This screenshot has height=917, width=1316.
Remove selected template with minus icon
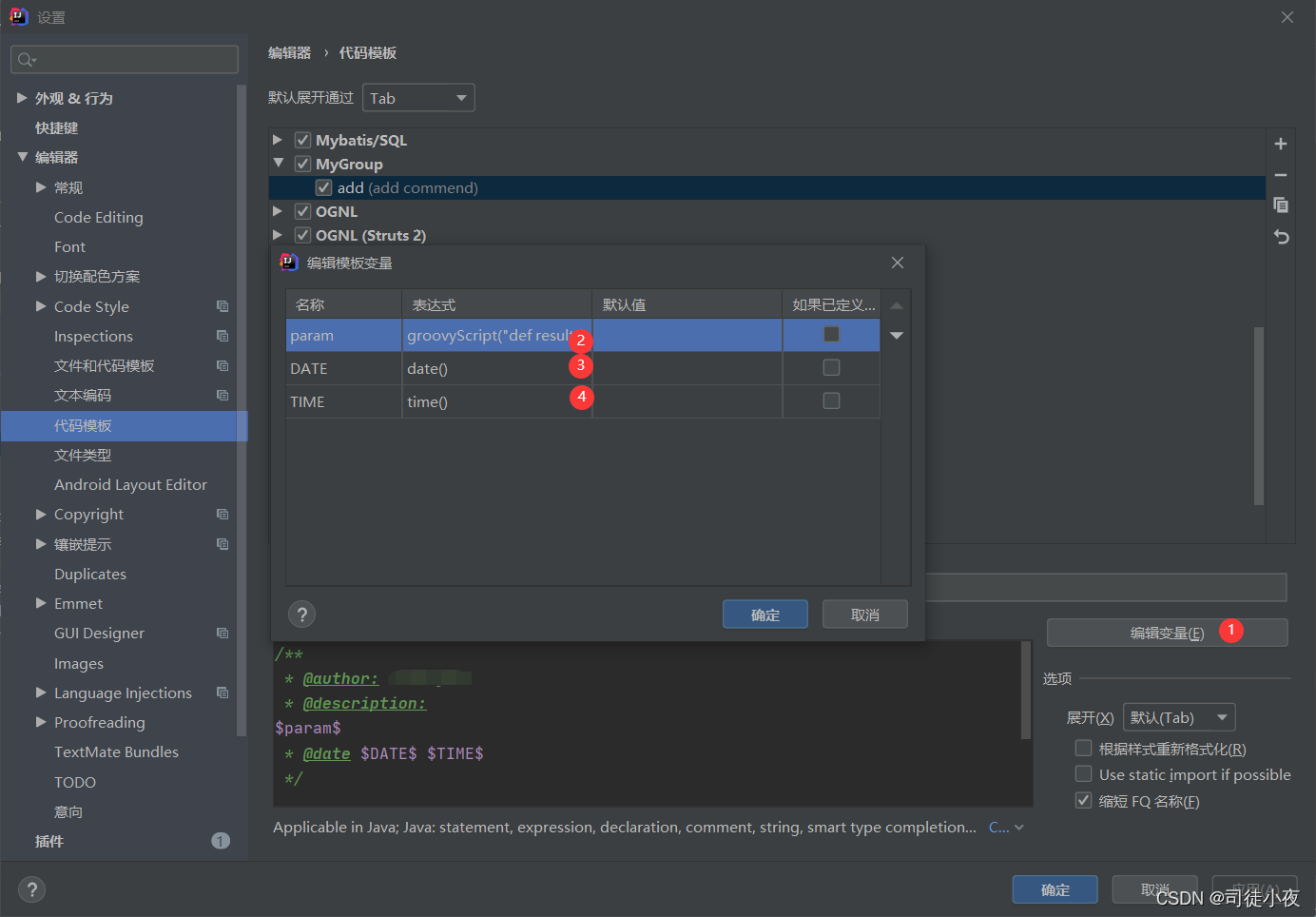1281,175
